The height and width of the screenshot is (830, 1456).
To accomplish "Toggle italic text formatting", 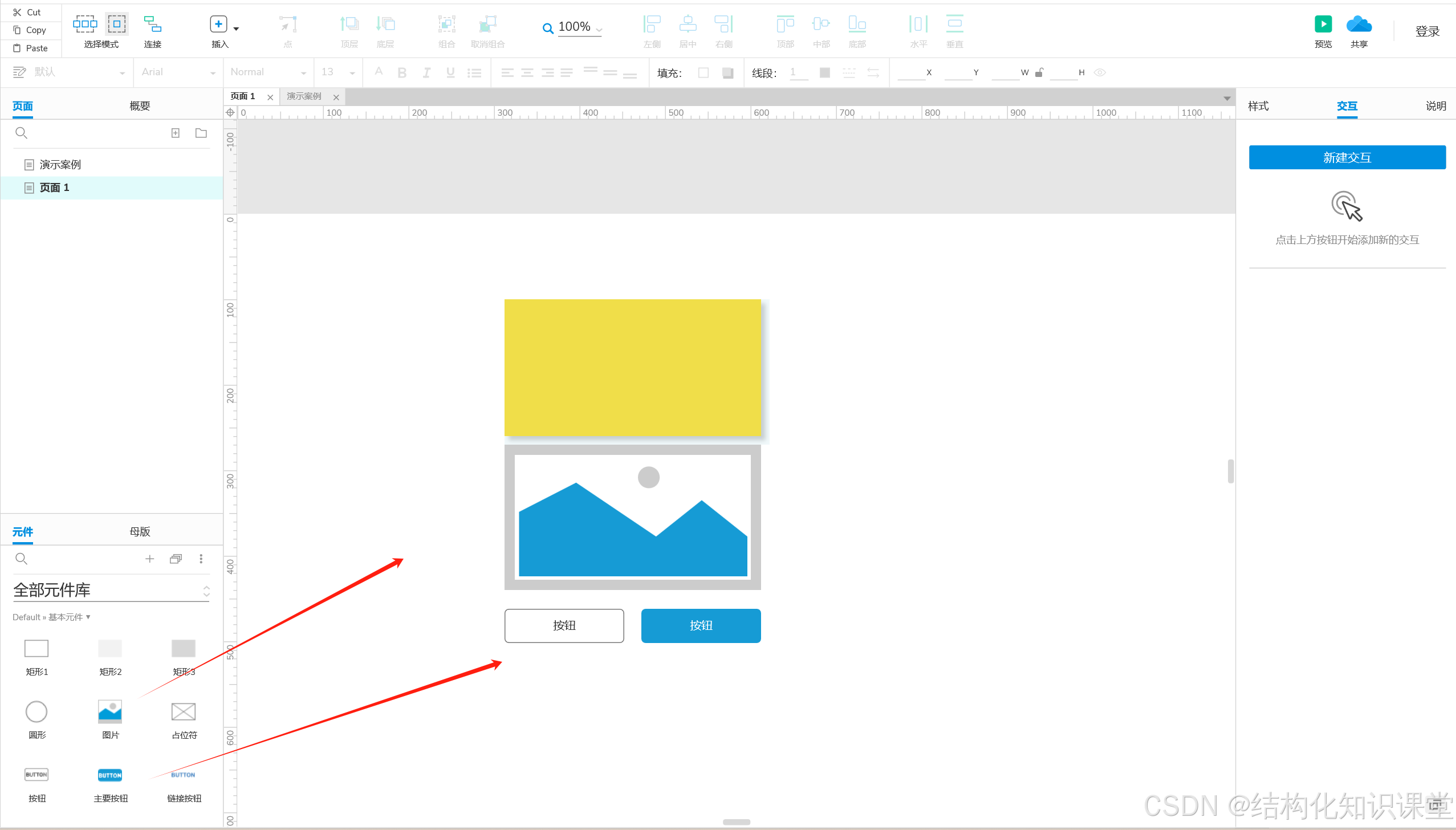I will tap(426, 72).
